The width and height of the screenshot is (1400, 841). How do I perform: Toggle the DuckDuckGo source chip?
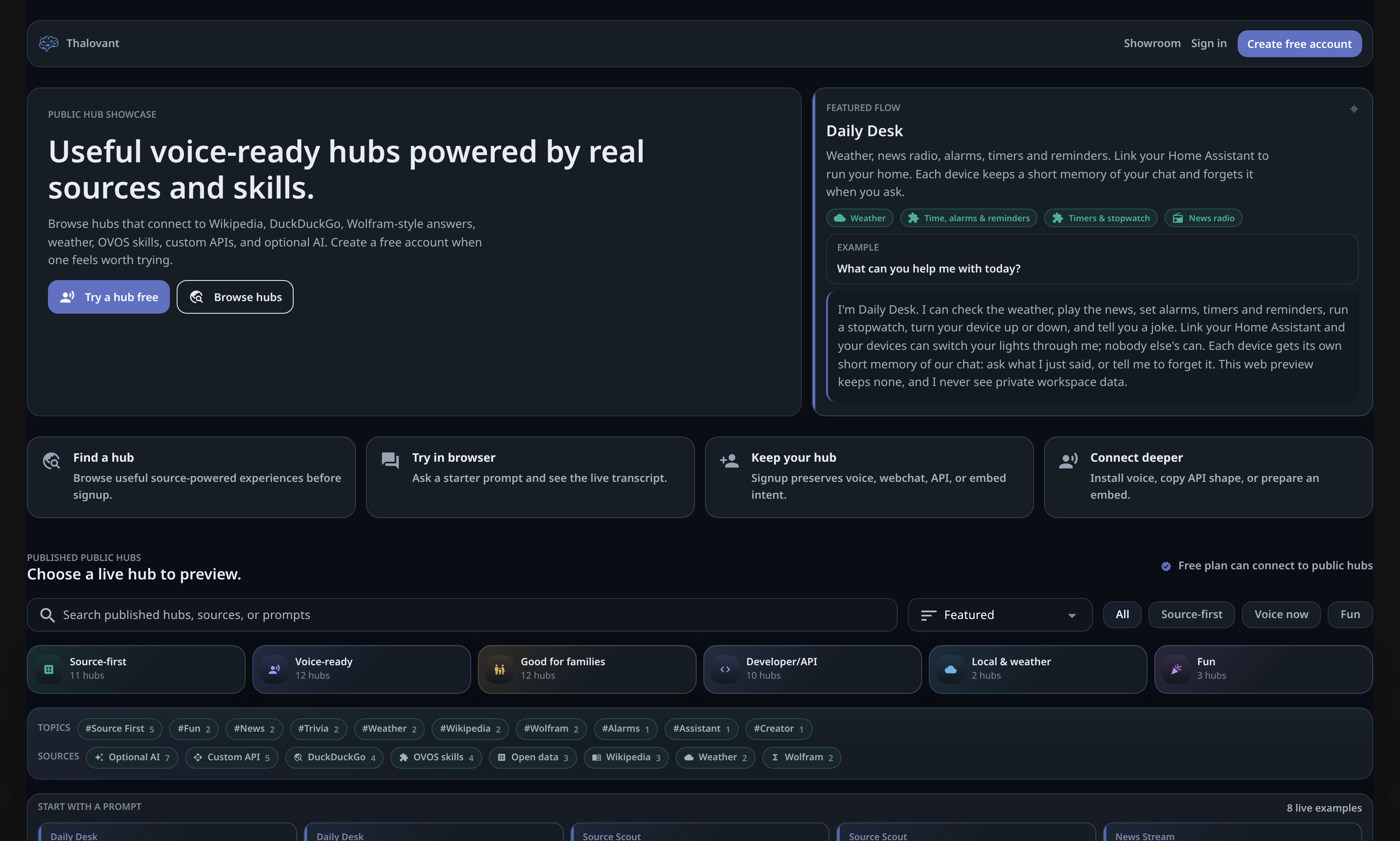334,758
